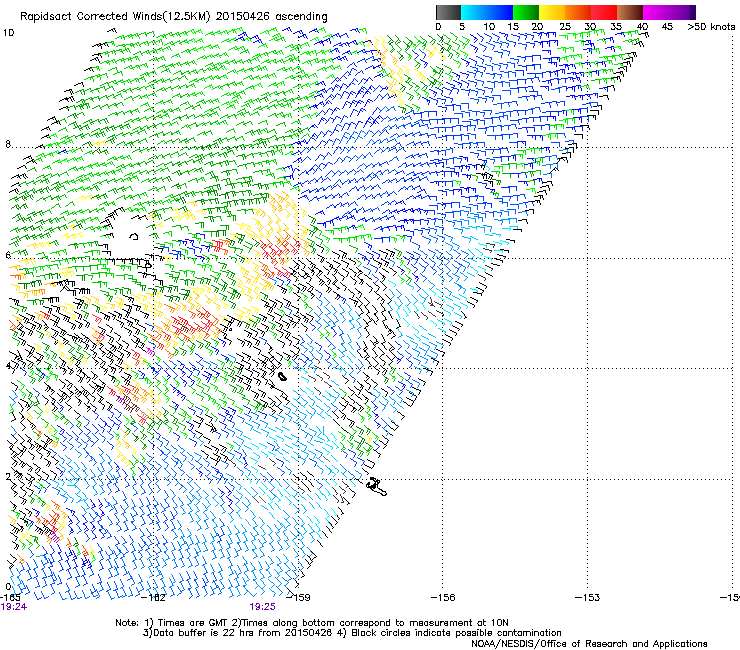Select longitude label '-153' on the bottom axis

click(x=588, y=597)
